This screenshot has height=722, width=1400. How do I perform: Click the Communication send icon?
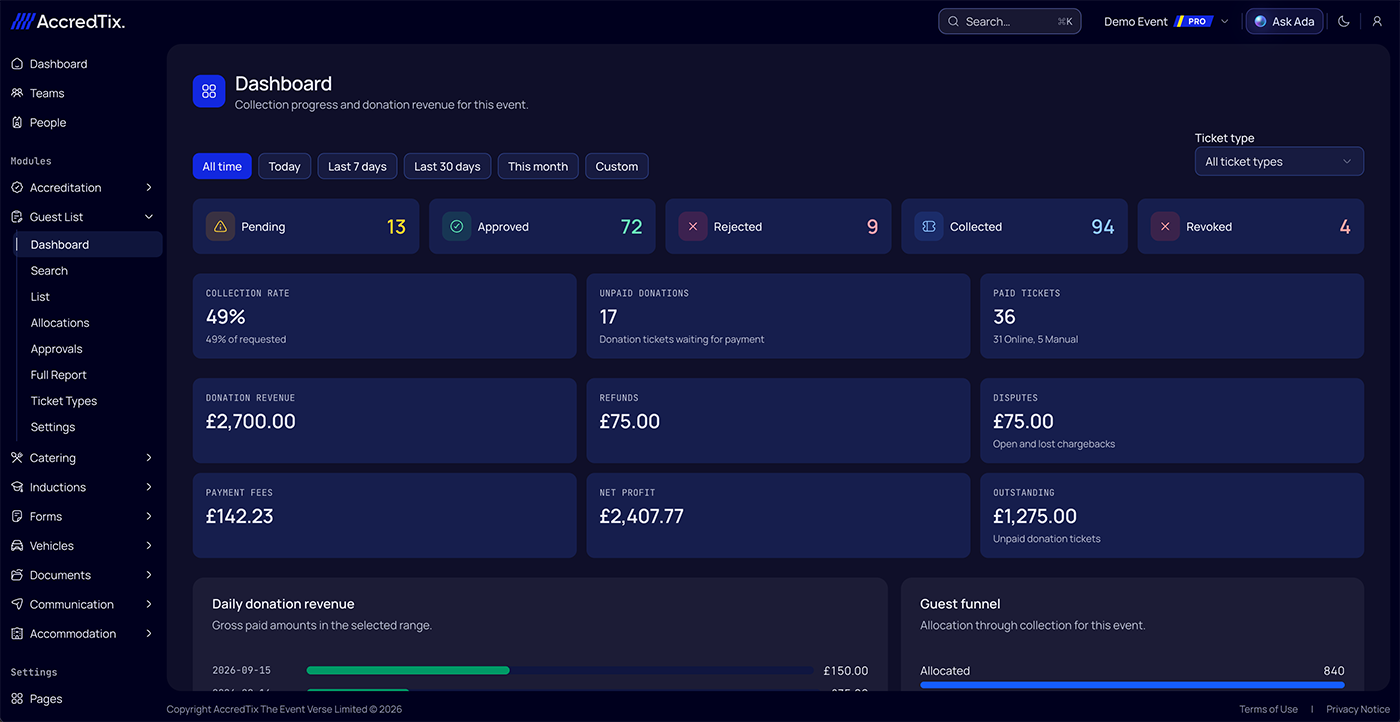tap(17, 604)
